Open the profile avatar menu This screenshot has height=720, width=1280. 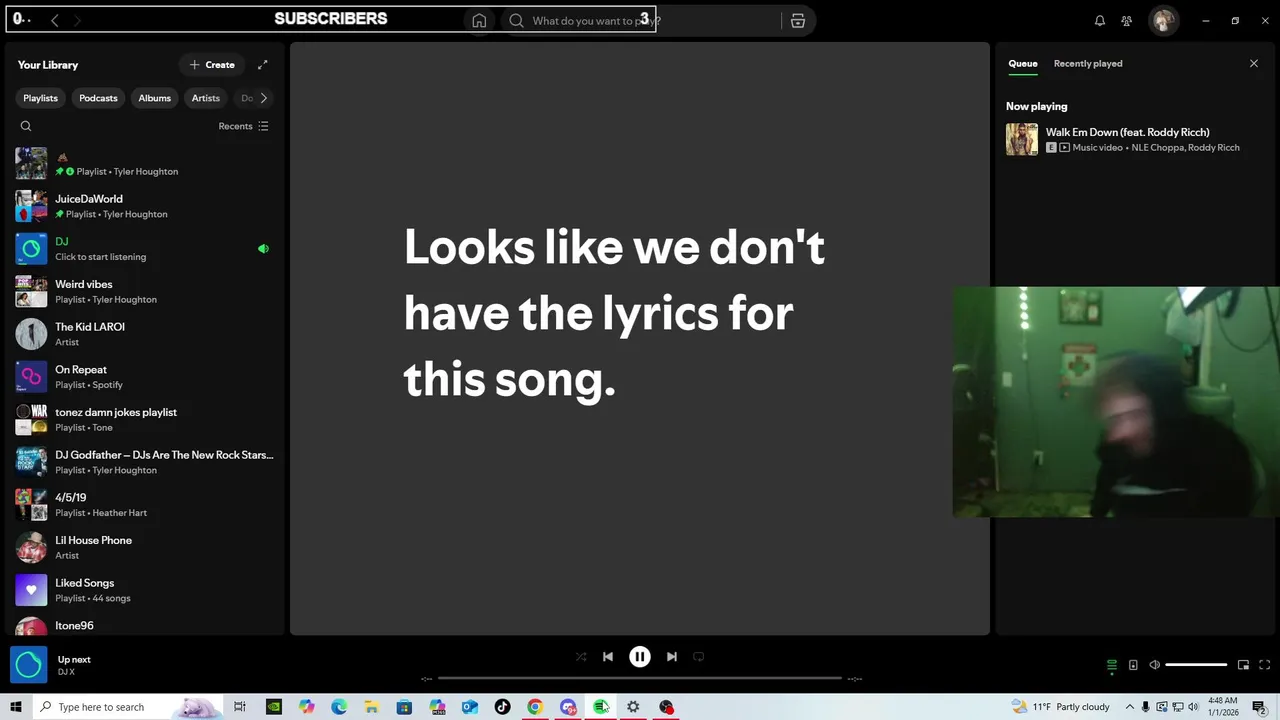pos(1163,21)
